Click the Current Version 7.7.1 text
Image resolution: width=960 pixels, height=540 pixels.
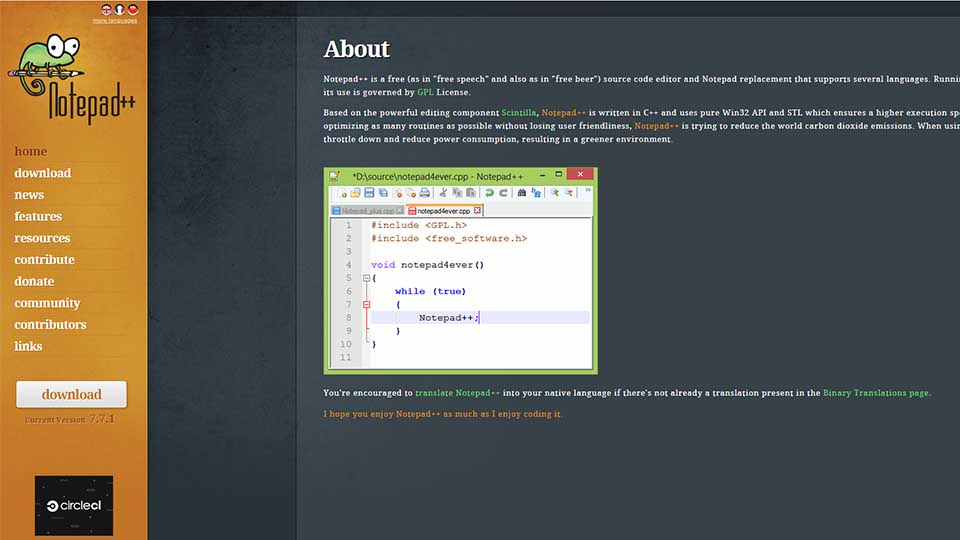pos(70,419)
